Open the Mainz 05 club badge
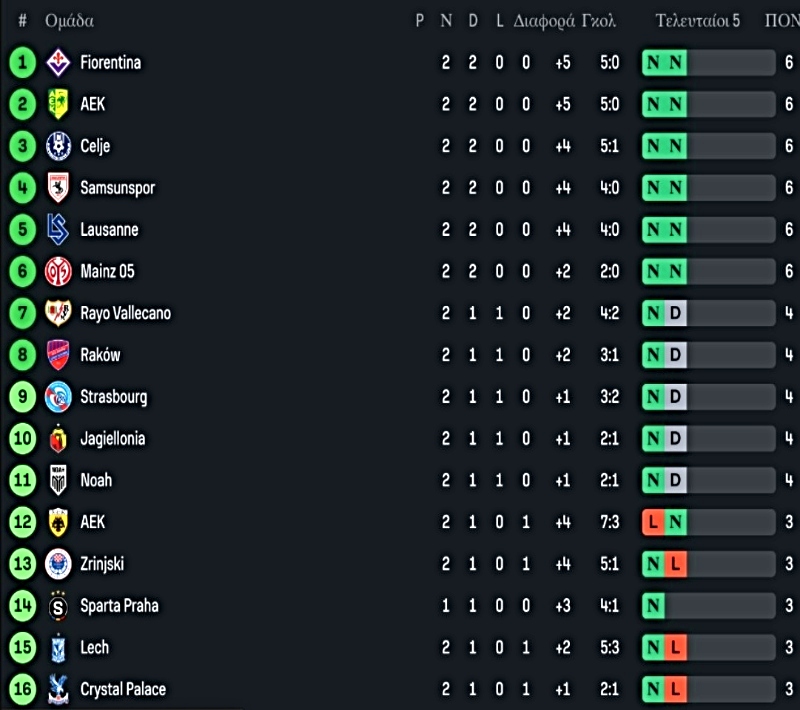The height and width of the screenshot is (710, 800). (x=58, y=271)
